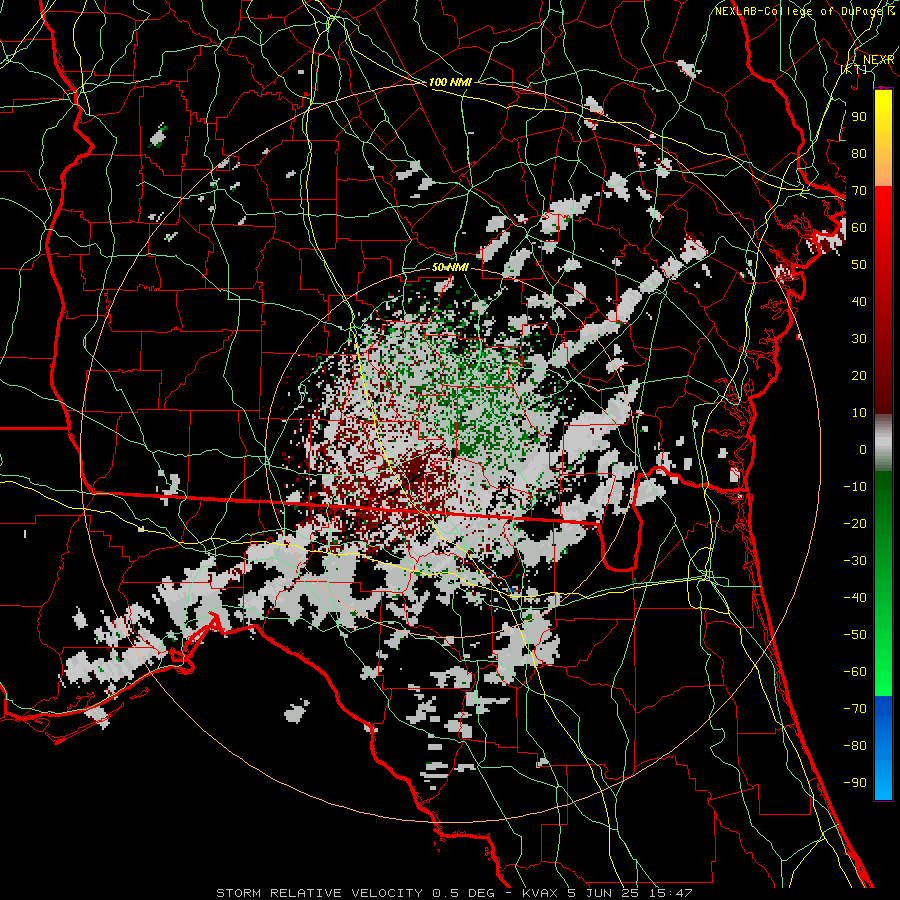The height and width of the screenshot is (900, 900).
Task: Select the blue band on the velocity color bar
Action: coord(883,747)
